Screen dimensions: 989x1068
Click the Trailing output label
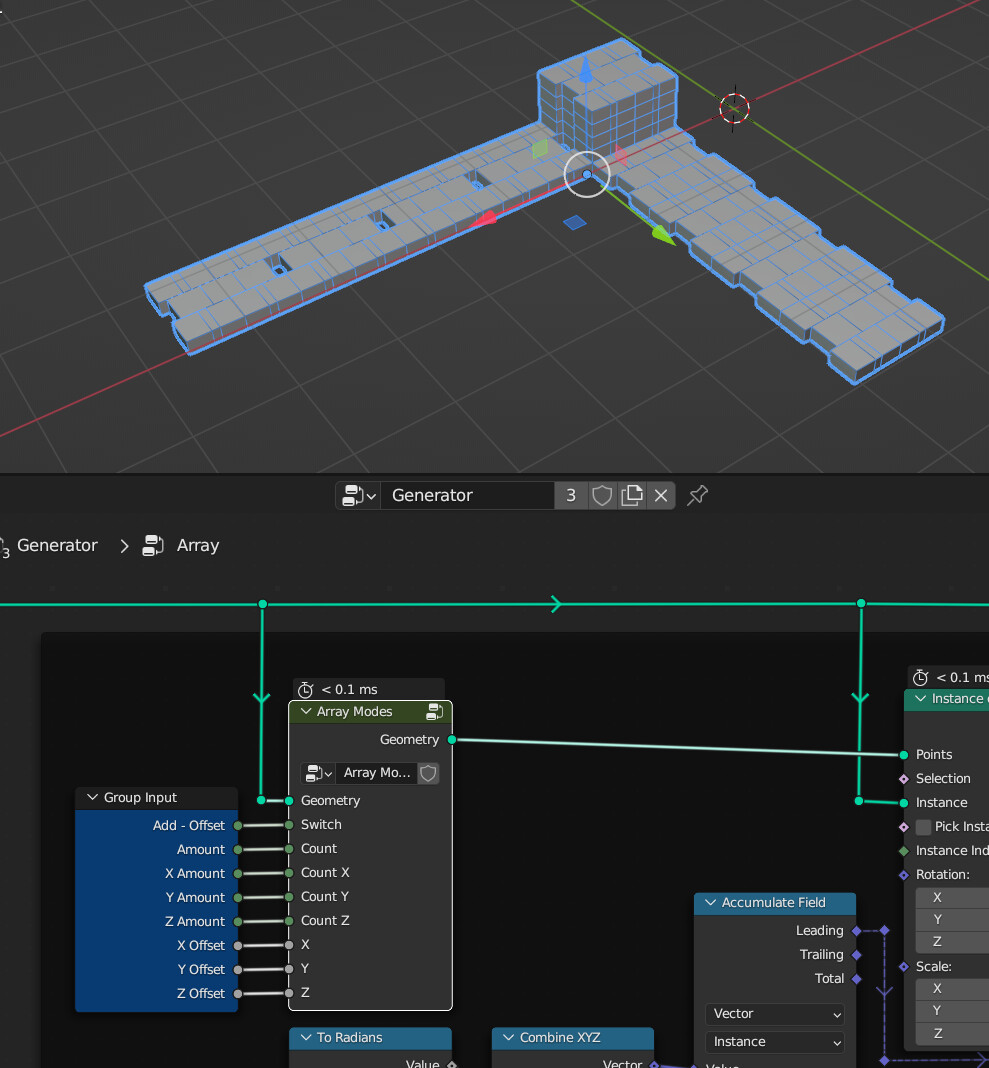pos(821,954)
